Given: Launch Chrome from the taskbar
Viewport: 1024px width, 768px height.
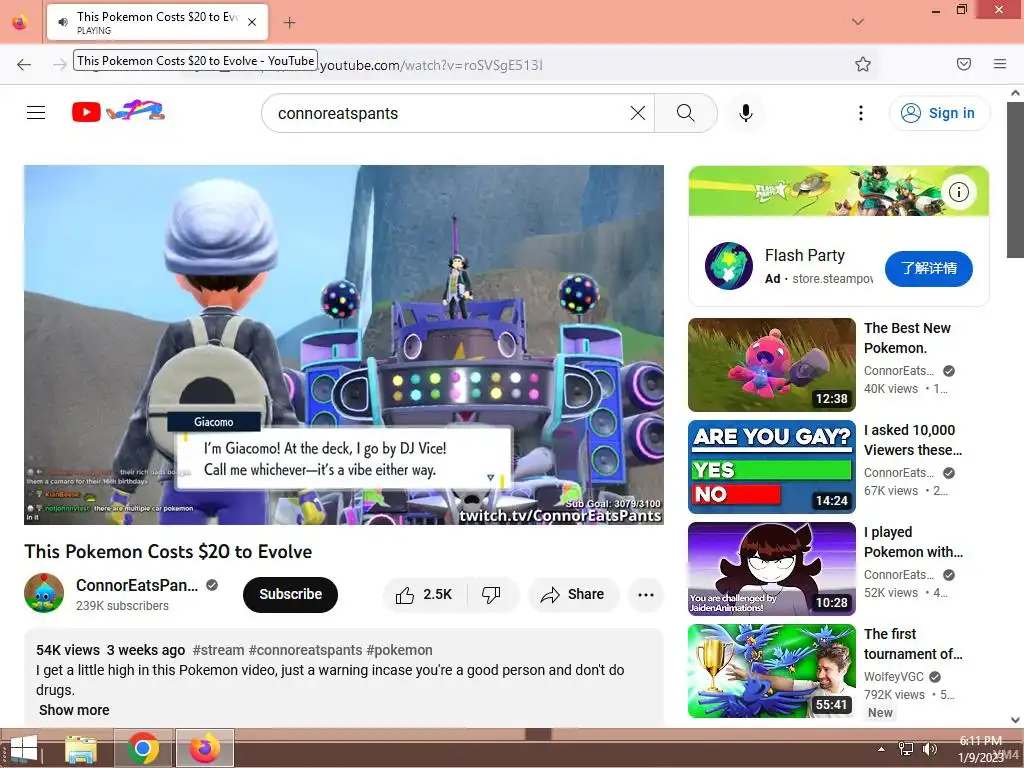Looking at the screenshot, I should [143, 748].
